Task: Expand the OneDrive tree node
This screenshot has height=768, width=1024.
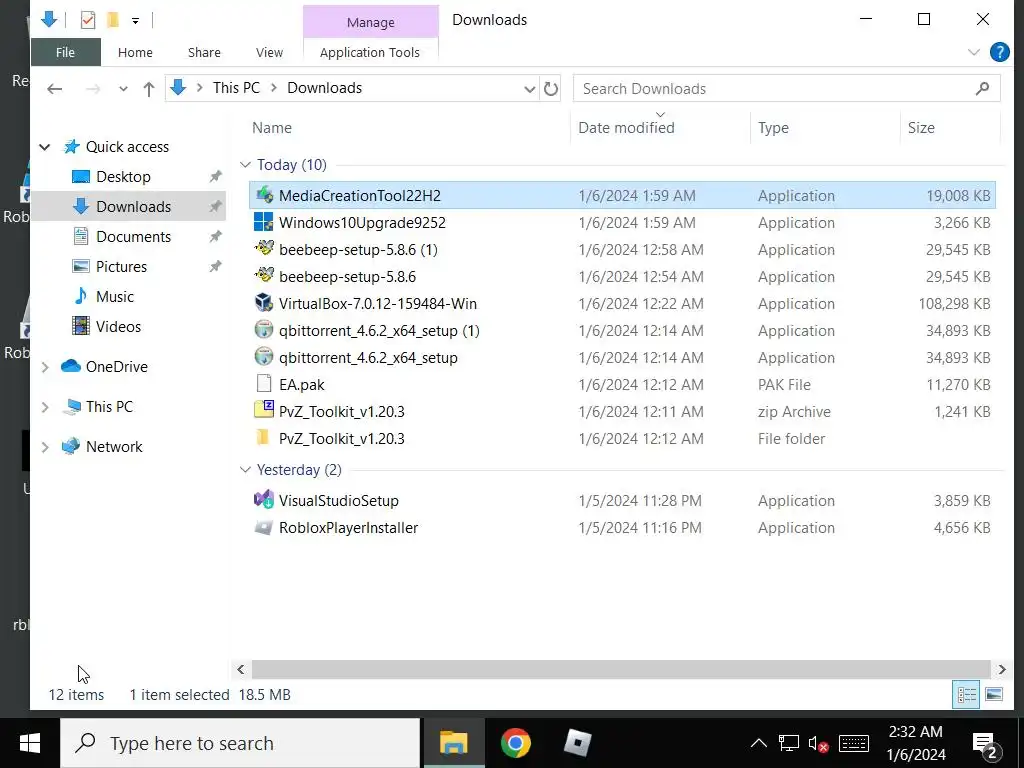Action: [x=44, y=367]
